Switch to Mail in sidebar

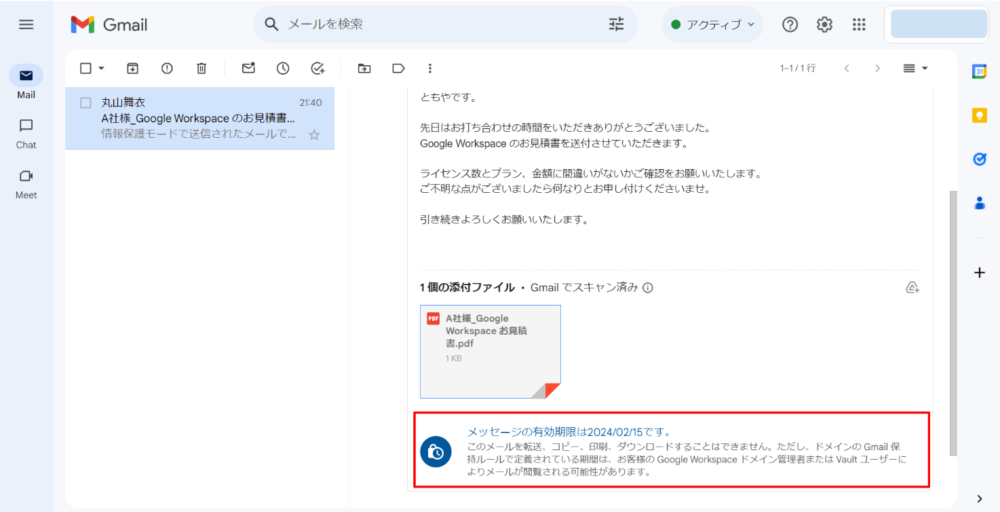pos(26,83)
